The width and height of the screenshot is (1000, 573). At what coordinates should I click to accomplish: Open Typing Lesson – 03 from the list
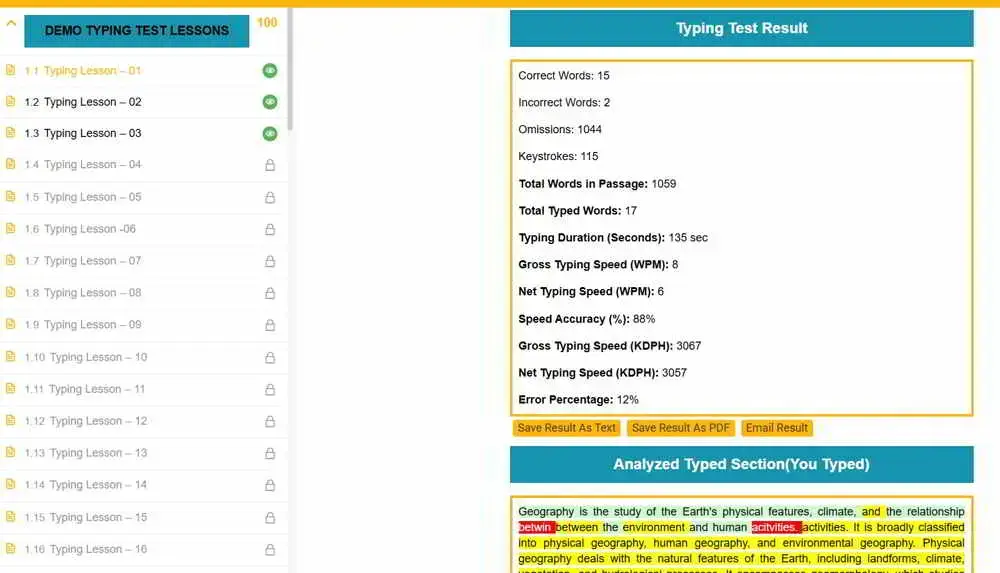point(92,133)
